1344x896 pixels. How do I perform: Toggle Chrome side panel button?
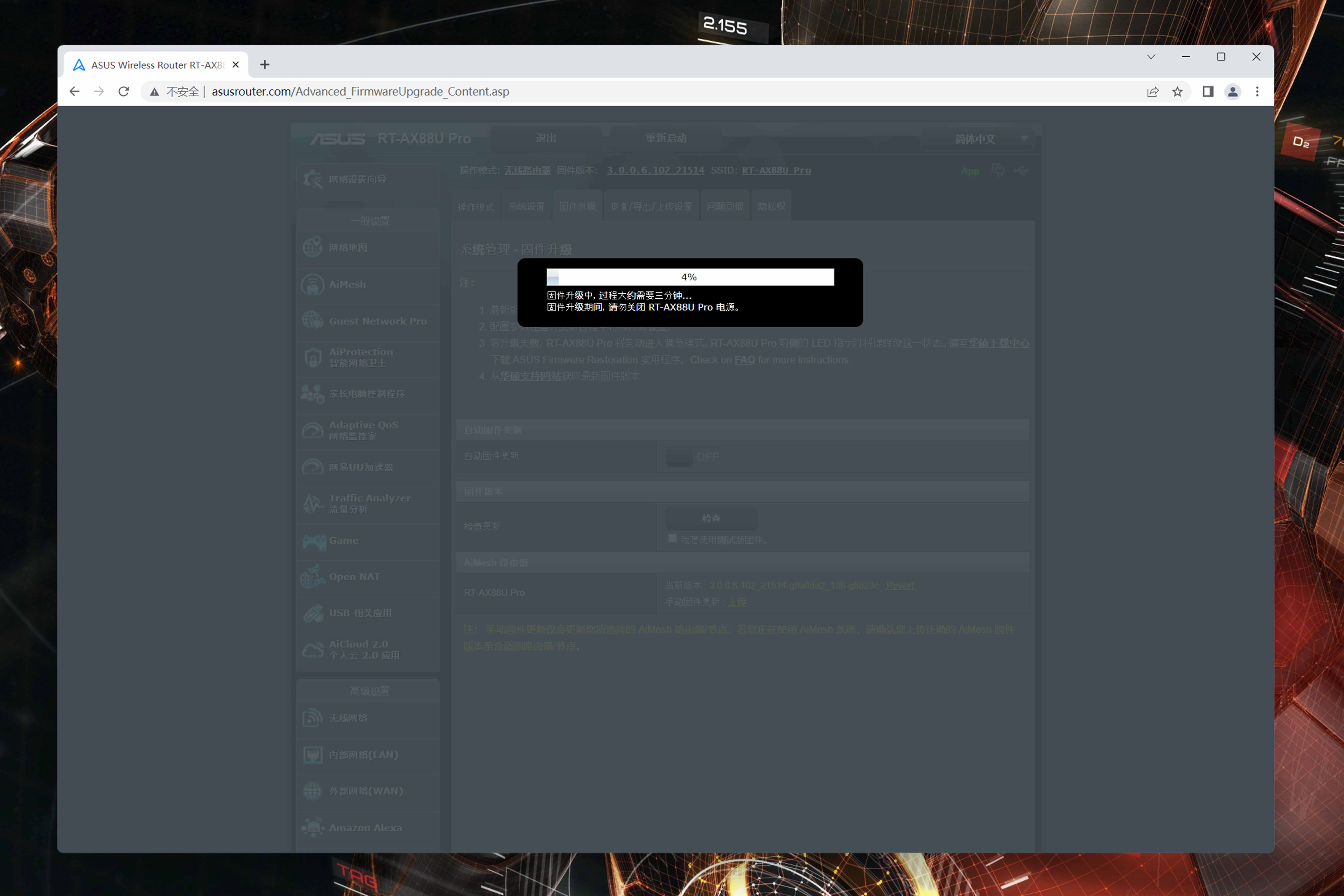click(x=1207, y=92)
